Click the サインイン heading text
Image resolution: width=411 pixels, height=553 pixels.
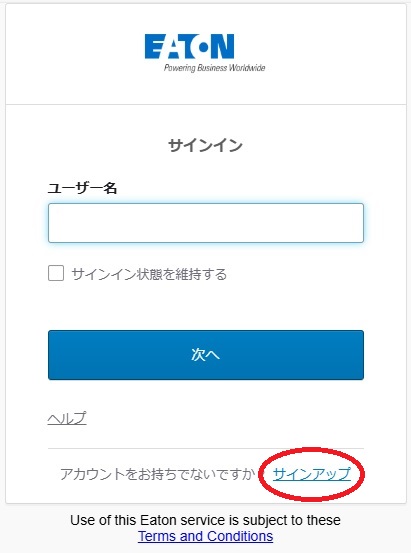point(205,145)
